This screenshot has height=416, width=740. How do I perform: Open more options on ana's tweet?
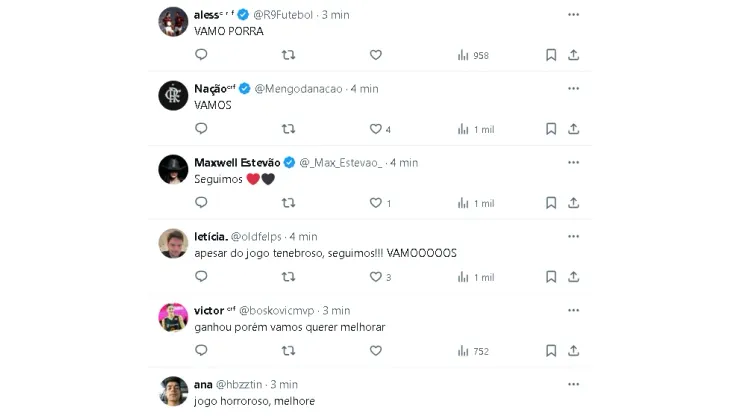(x=573, y=384)
